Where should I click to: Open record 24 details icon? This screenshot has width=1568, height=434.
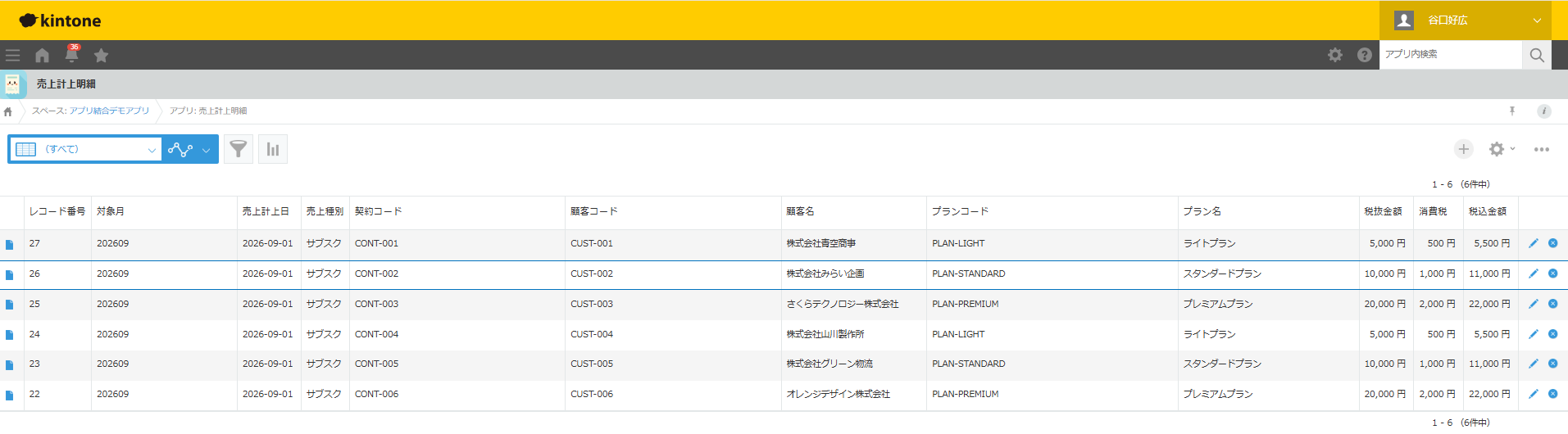(10, 335)
